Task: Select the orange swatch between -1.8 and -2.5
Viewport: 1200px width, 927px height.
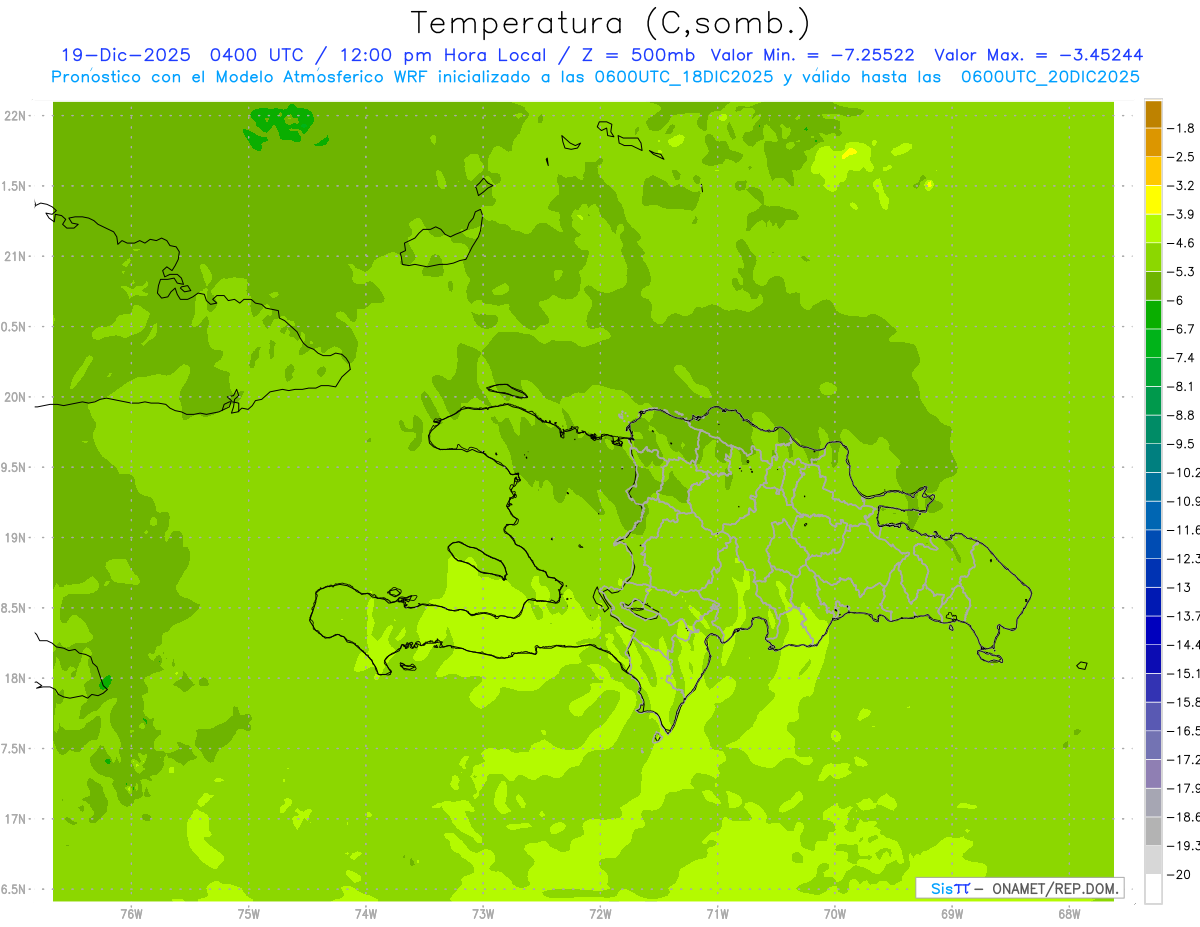Action: tap(1153, 143)
